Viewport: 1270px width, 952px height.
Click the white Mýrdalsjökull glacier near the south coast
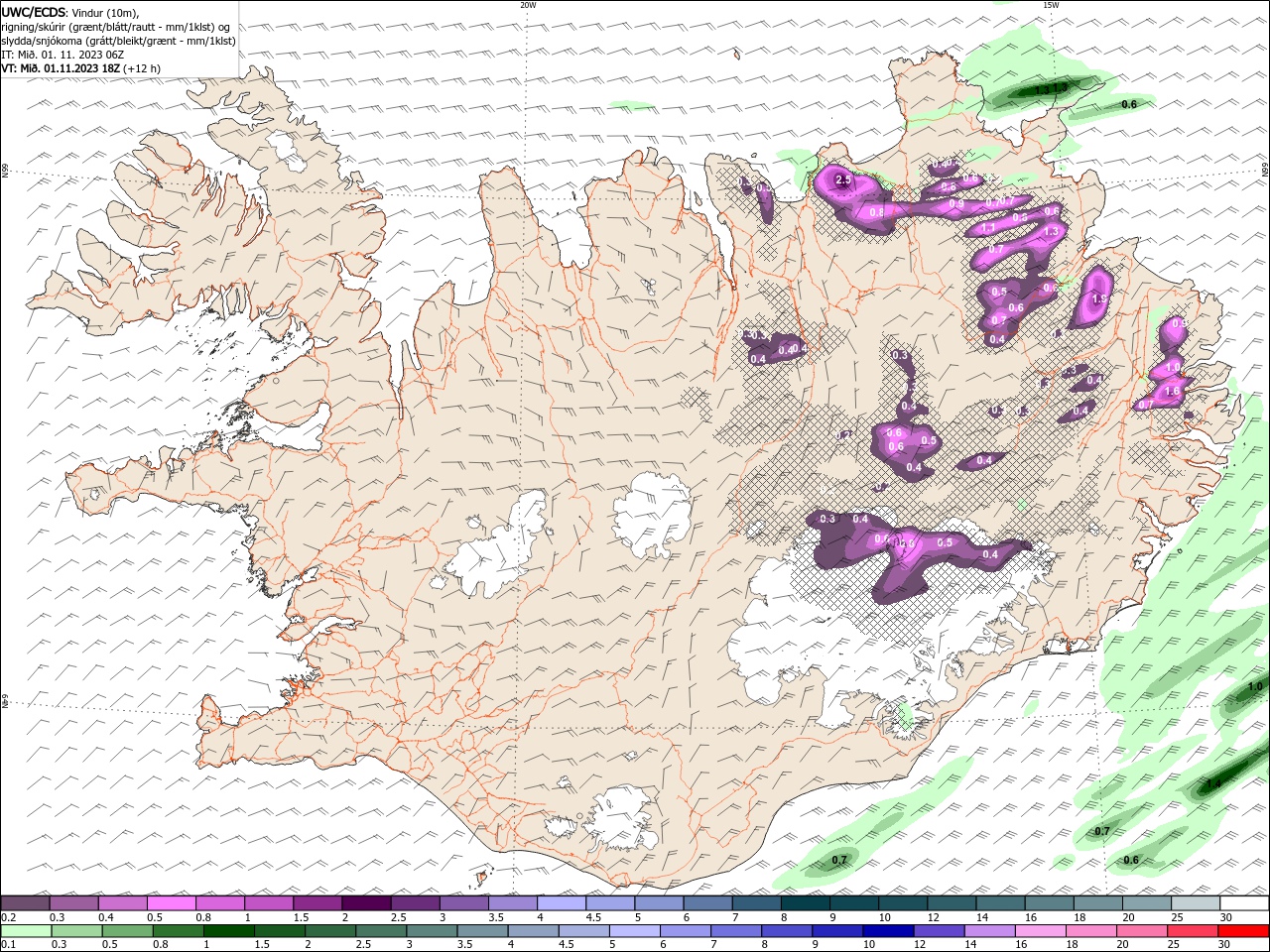pyautogui.click(x=619, y=820)
